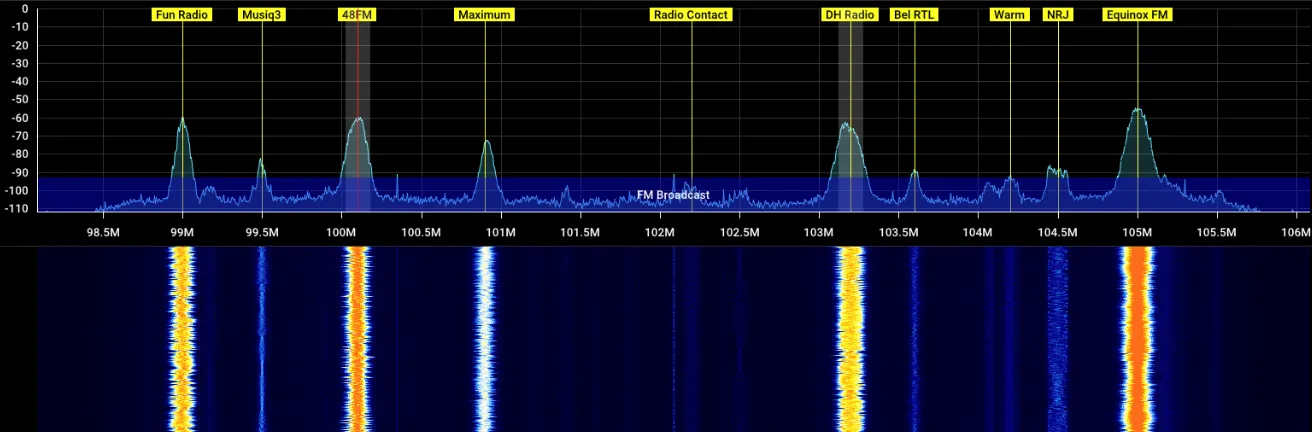Image resolution: width=1312 pixels, height=432 pixels.
Task: Click the 102.5M frequency axis label
Action: click(x=739, y=233)
